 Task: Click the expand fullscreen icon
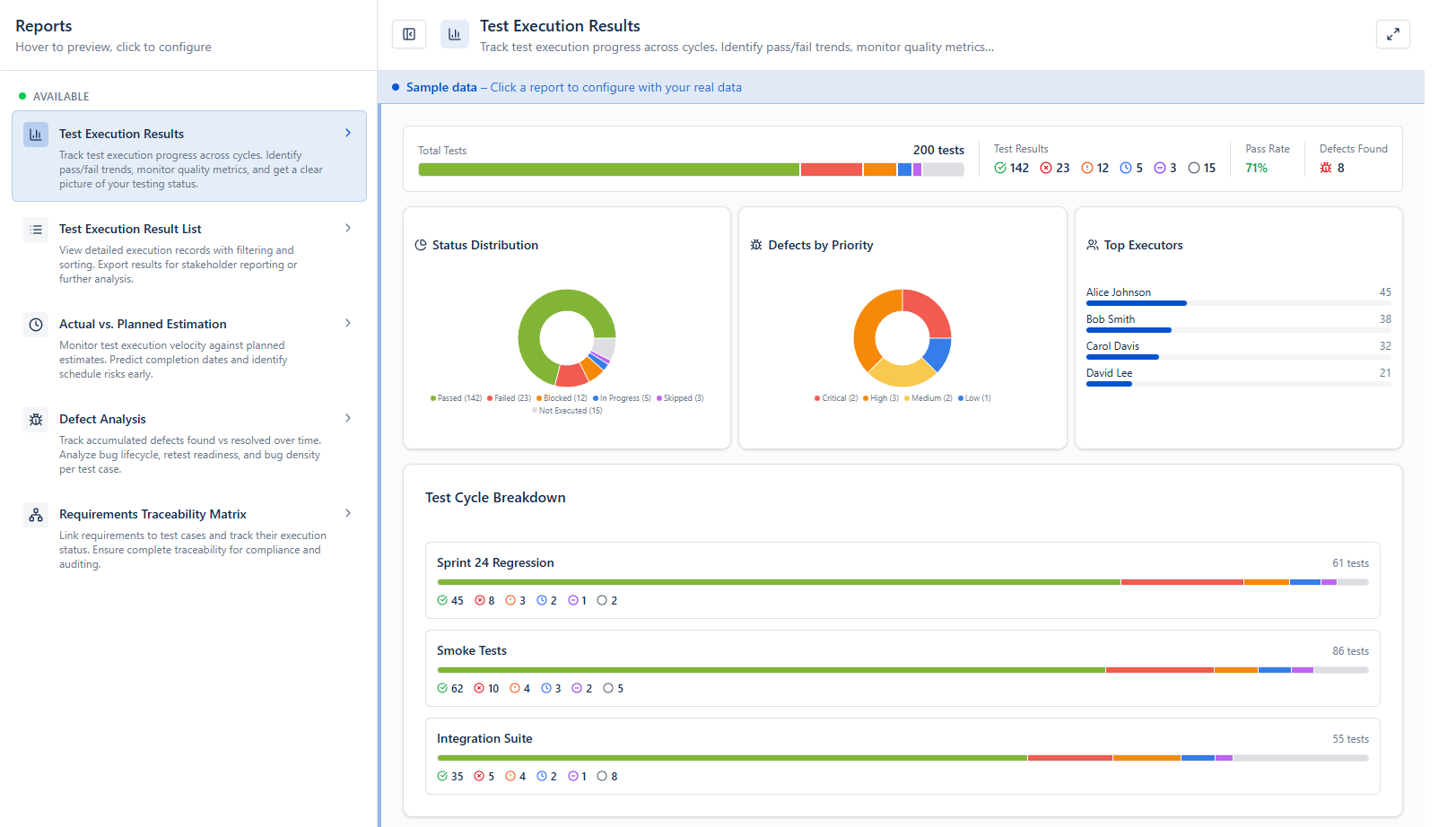tap(1392, 34)
